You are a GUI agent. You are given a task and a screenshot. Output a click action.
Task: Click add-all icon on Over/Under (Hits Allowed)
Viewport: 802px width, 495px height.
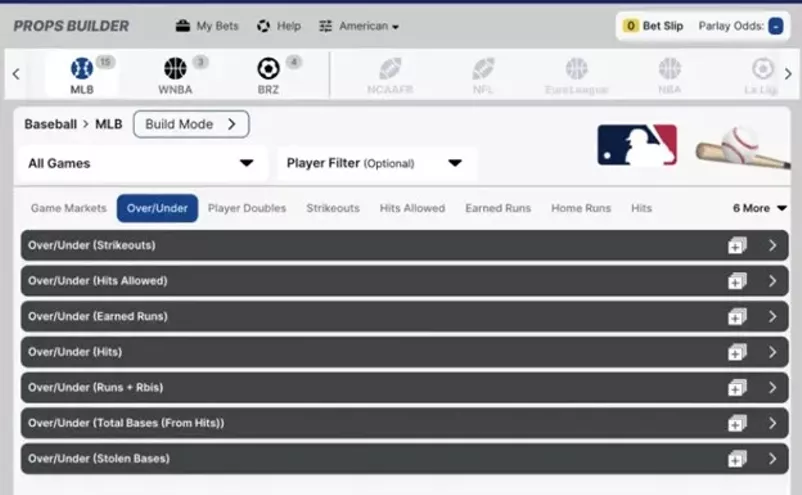pyautogui.click(x=737, y=281)
